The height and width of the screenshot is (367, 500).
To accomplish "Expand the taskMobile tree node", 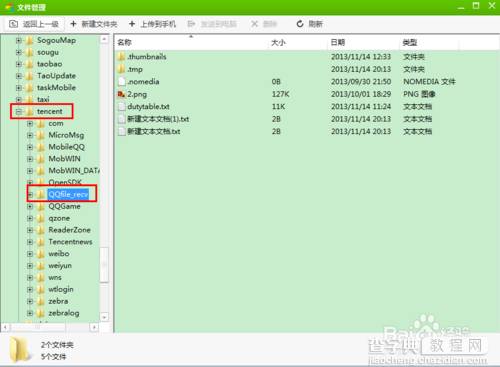I will click(19, 88).
